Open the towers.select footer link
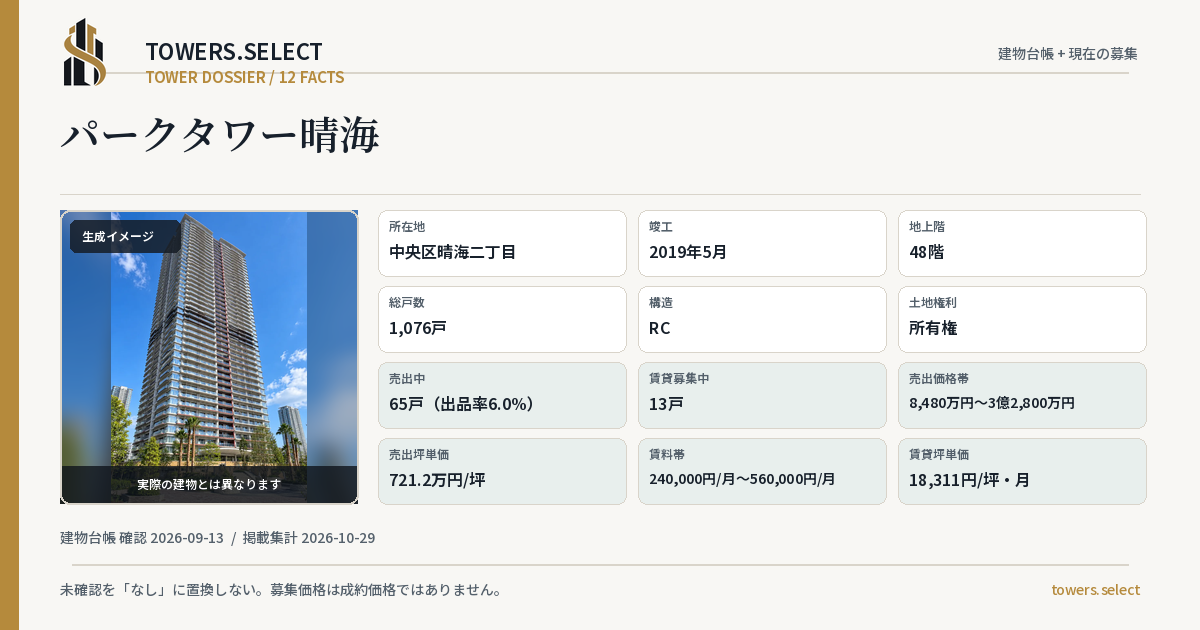This screenshot has width=1200, height=630. (x=1095, y=590)
